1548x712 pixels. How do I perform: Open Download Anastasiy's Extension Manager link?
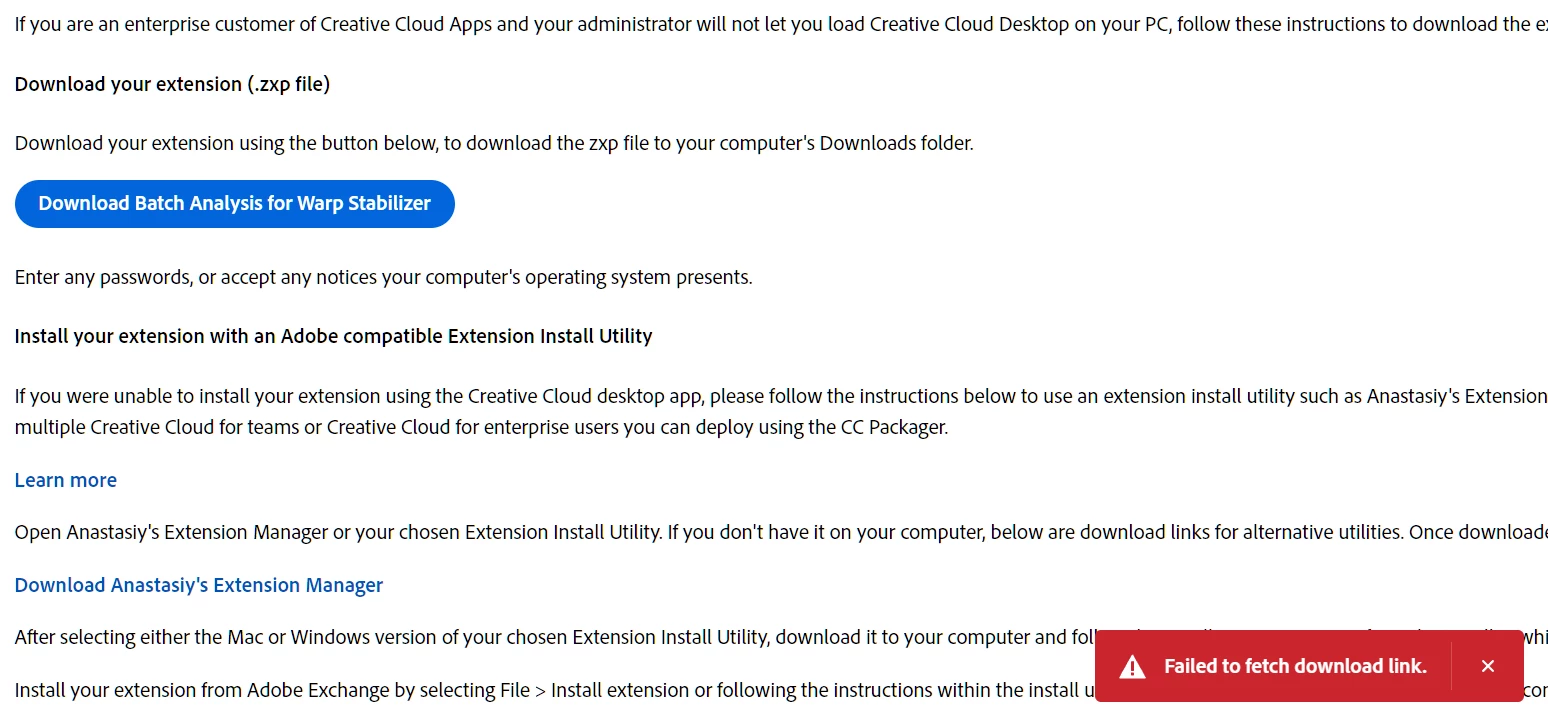pos(199,585)
